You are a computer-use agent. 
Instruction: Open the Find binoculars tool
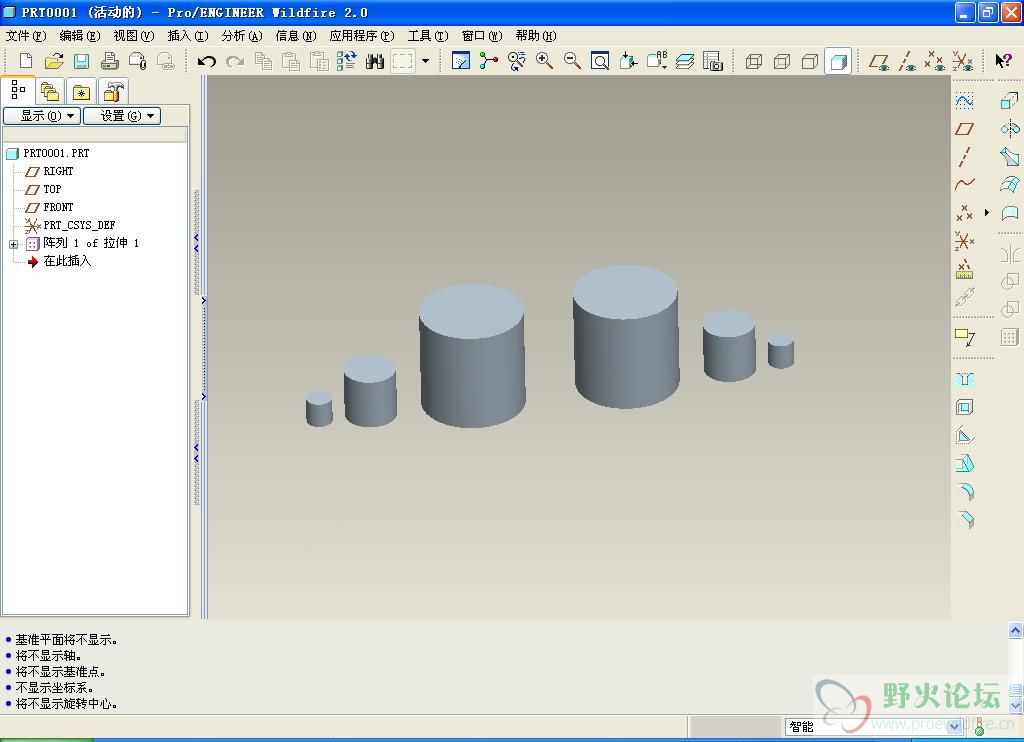coord(375,61)
